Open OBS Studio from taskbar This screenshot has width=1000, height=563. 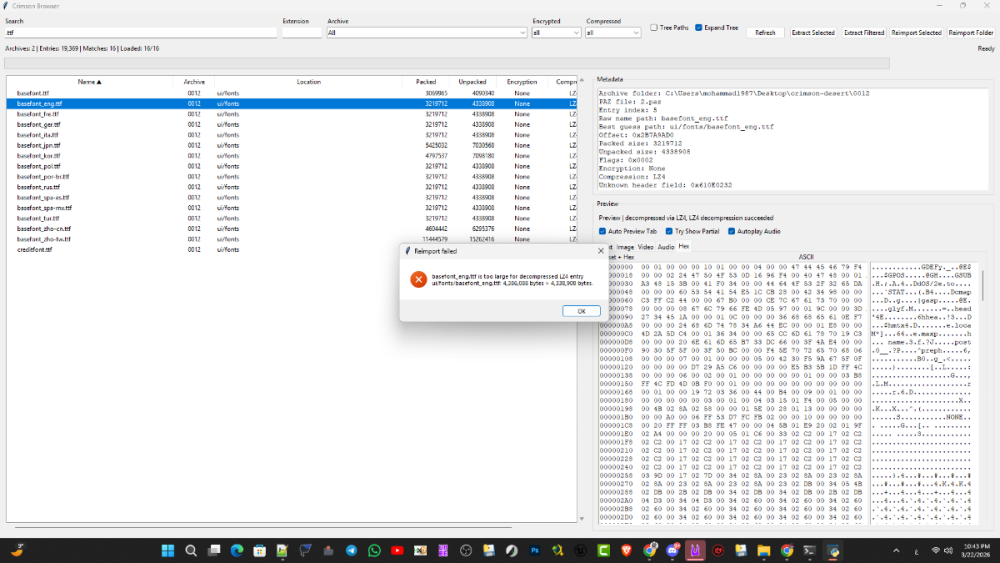pyautogui.click(x=466, y=550)
